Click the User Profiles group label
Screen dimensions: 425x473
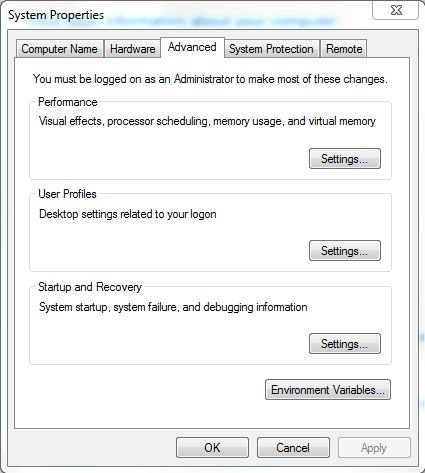(67, 194)
